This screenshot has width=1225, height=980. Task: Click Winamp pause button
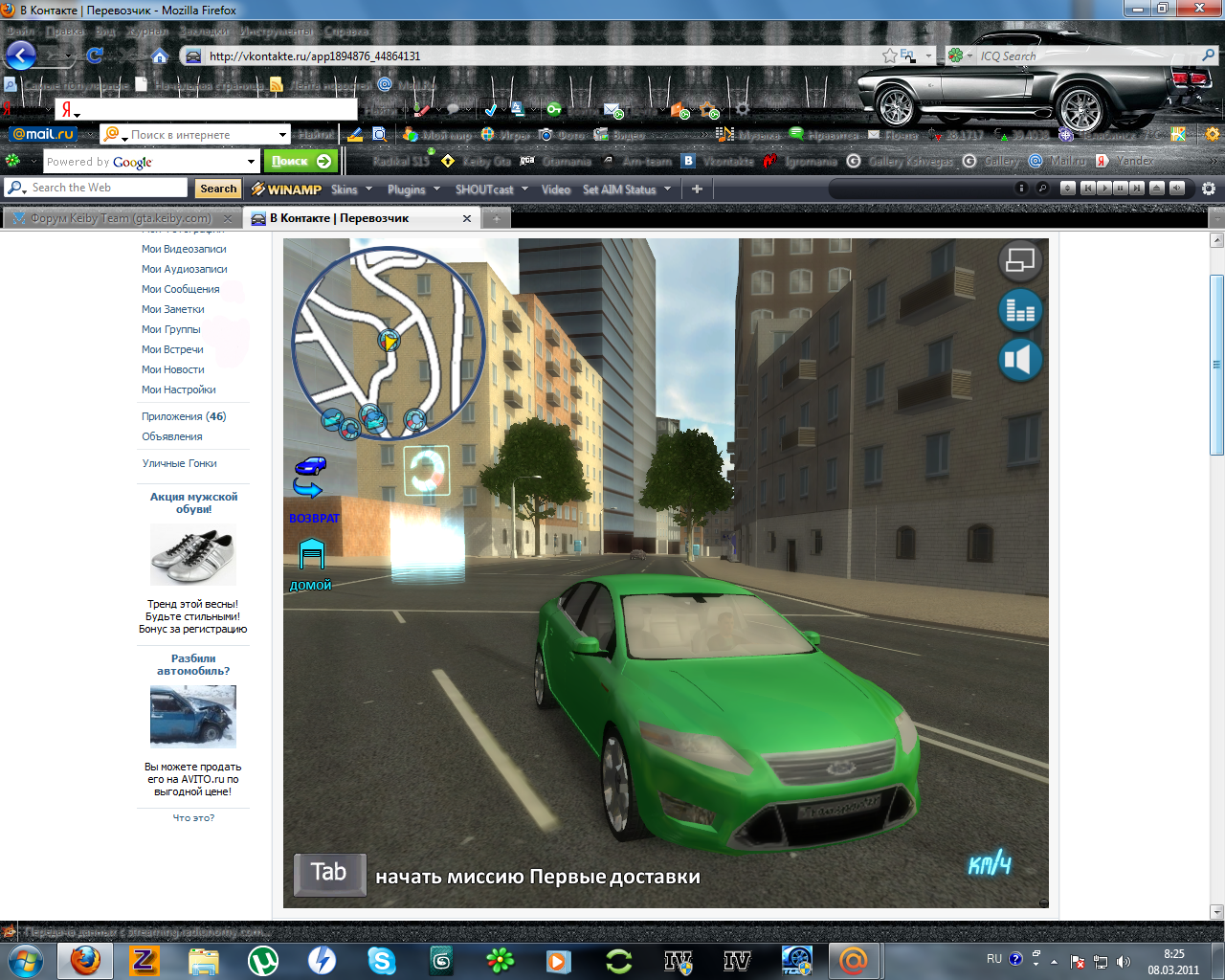coord(1120,189)
